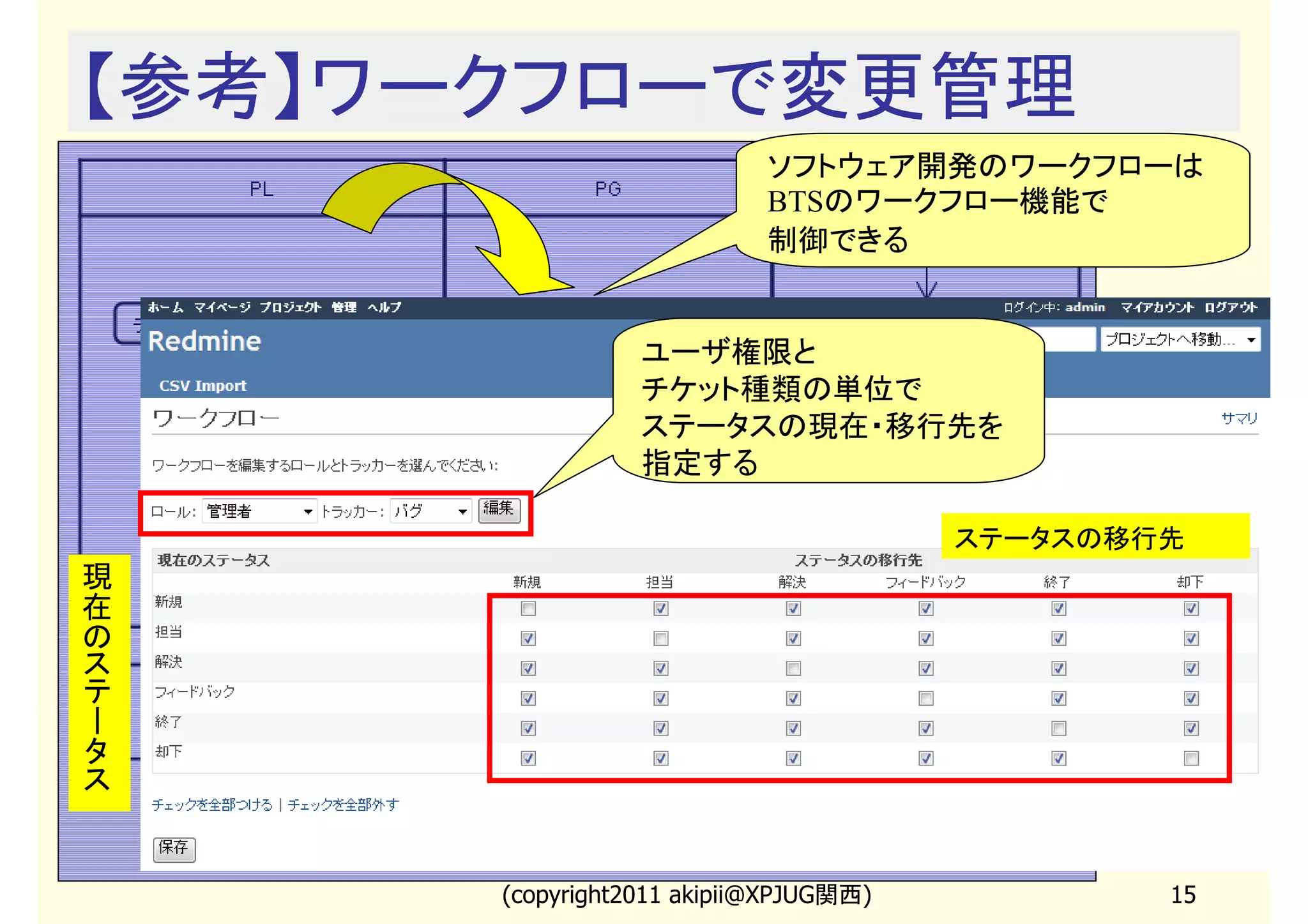Click the Redmine title heading
Screen dimensions: 1308x924
point(204,341)
